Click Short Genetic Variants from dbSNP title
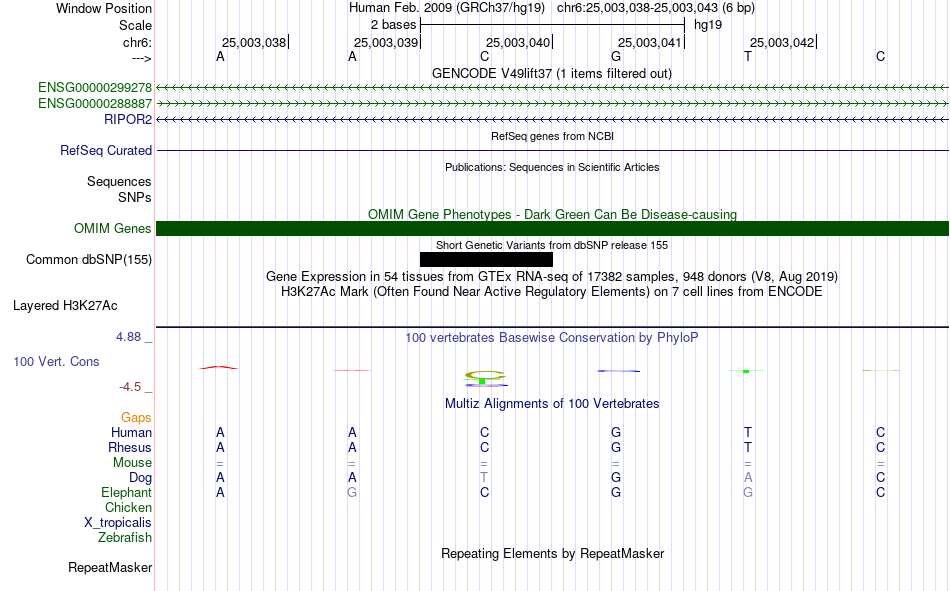Image resolution: width=950 pixels, height=591 pixels. [552, 245]
